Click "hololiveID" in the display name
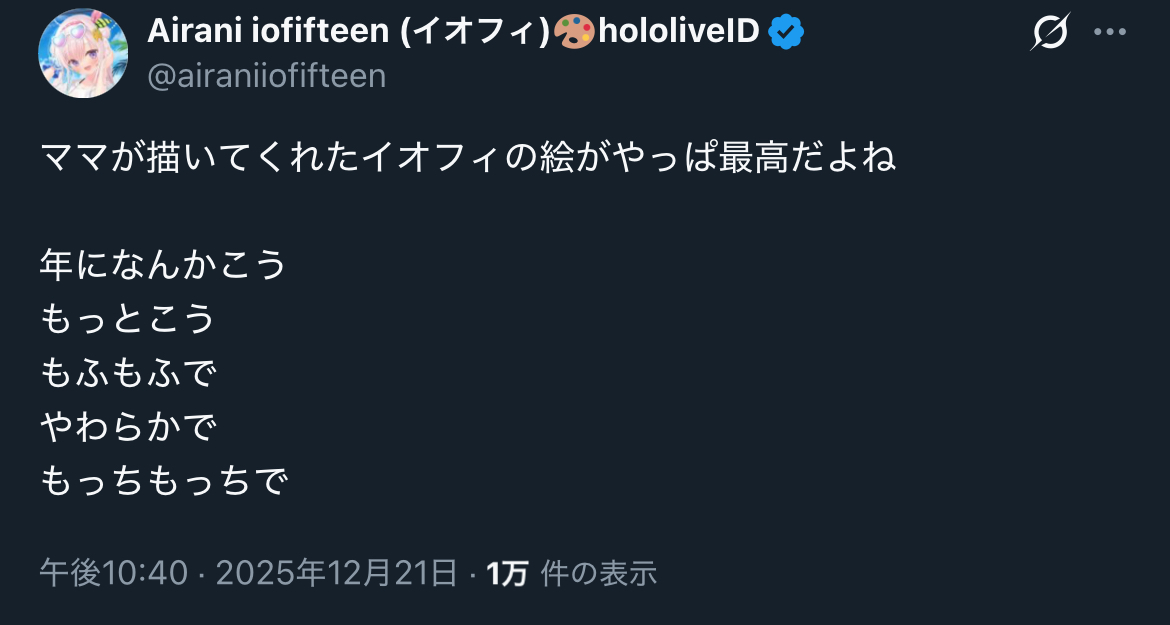Viewport: 1170px width, 625px height. [679, 33]
